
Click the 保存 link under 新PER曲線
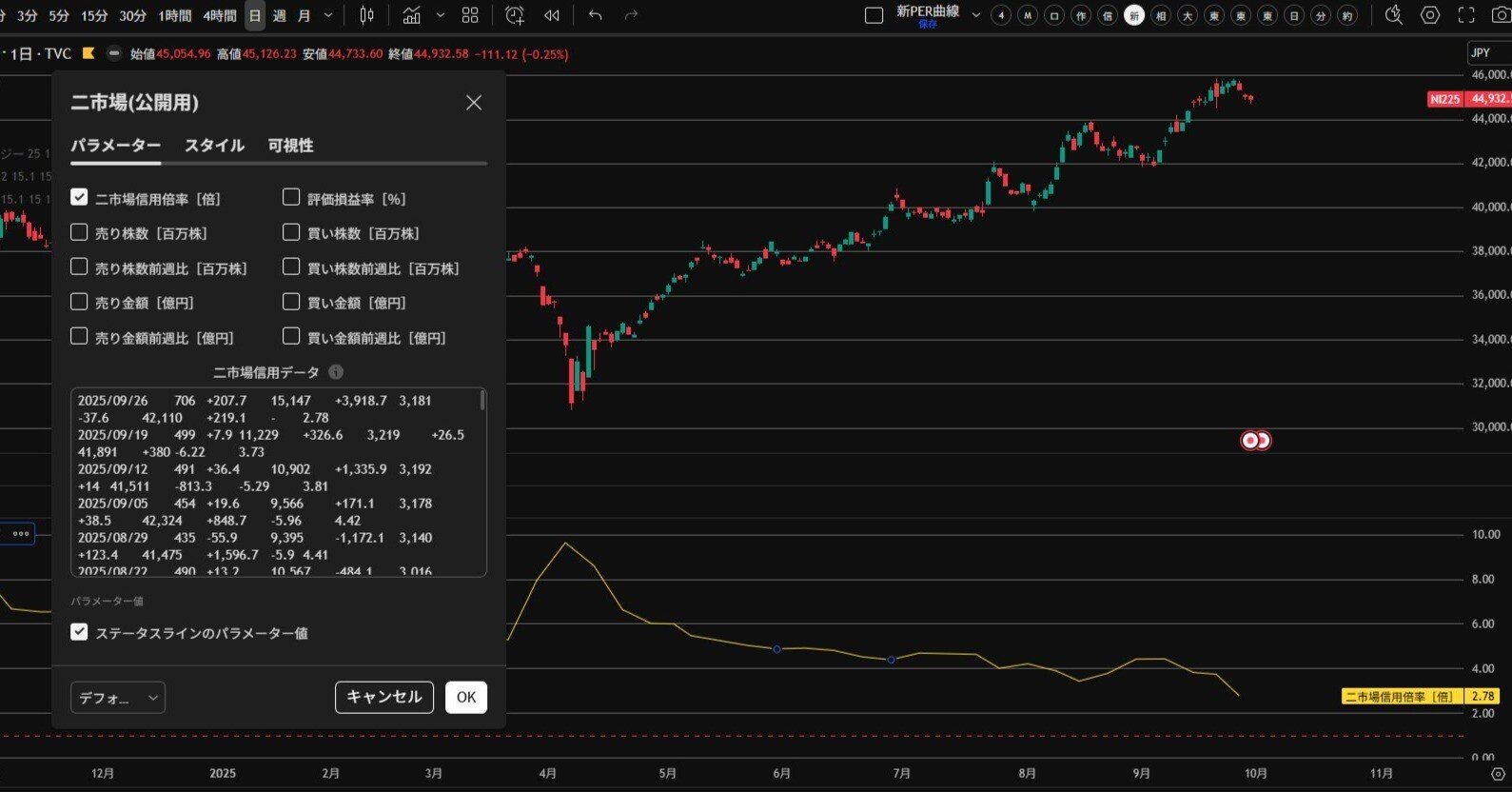pyautogui.click(x=928, y=25)
